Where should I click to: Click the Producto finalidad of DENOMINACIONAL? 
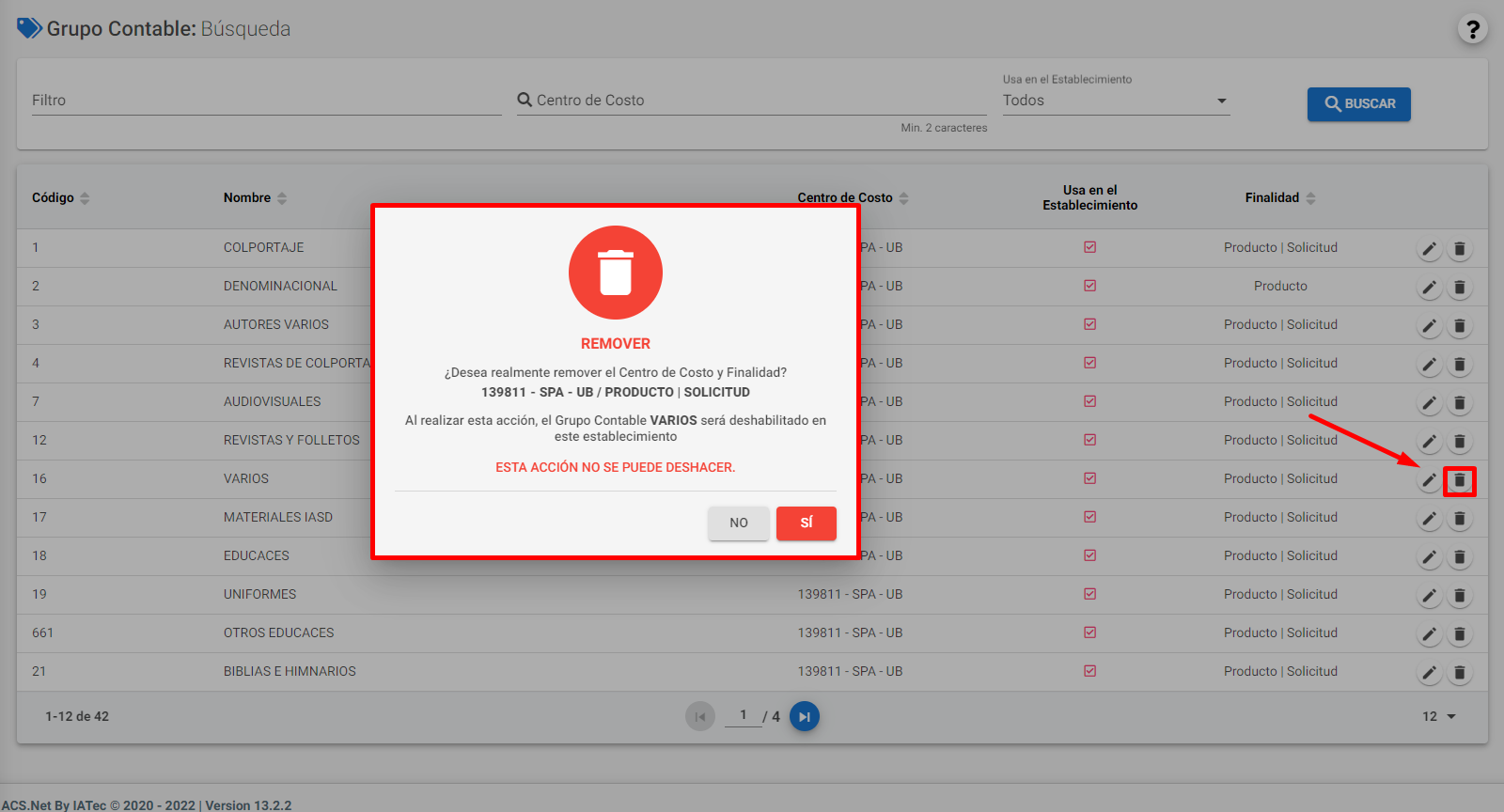coord(1280,286)
